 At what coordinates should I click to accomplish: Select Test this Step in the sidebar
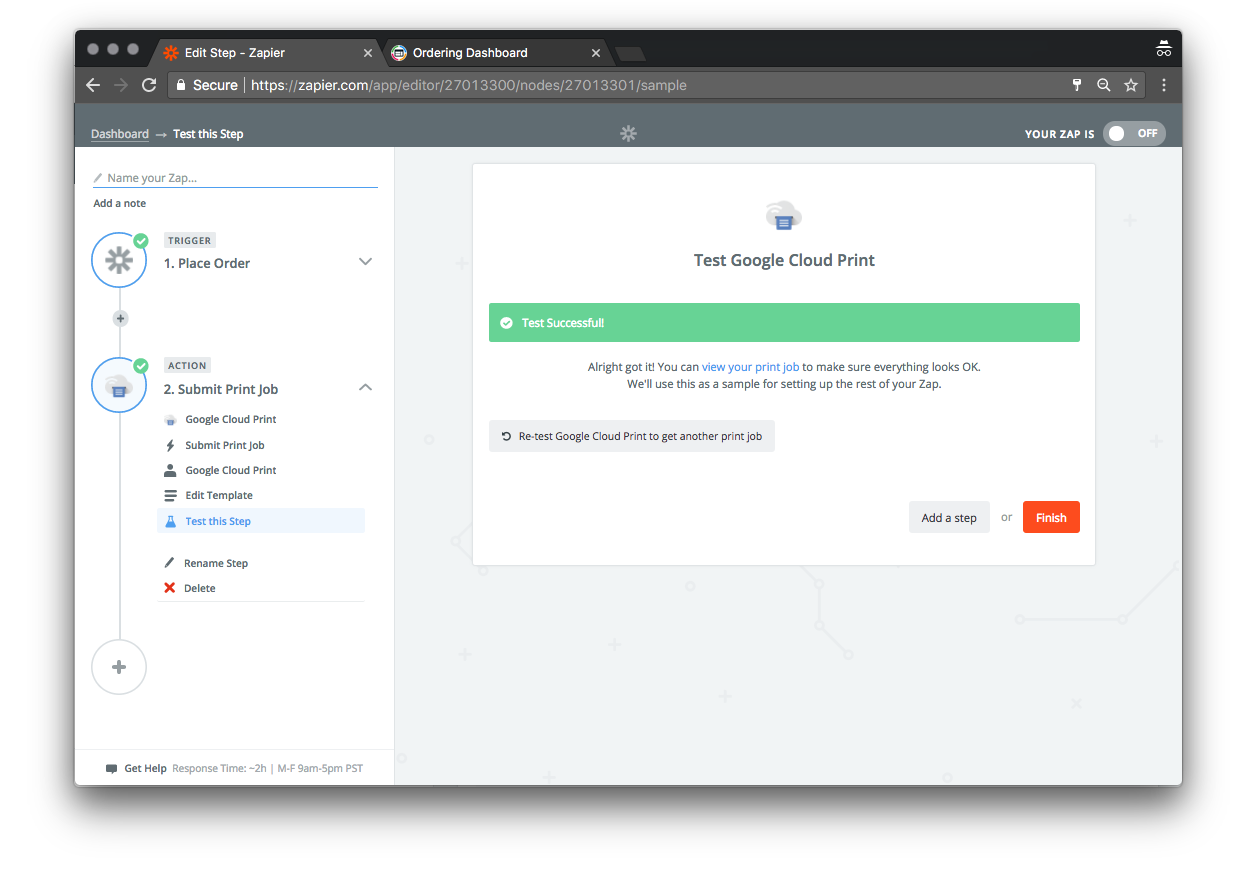[262, 521]
